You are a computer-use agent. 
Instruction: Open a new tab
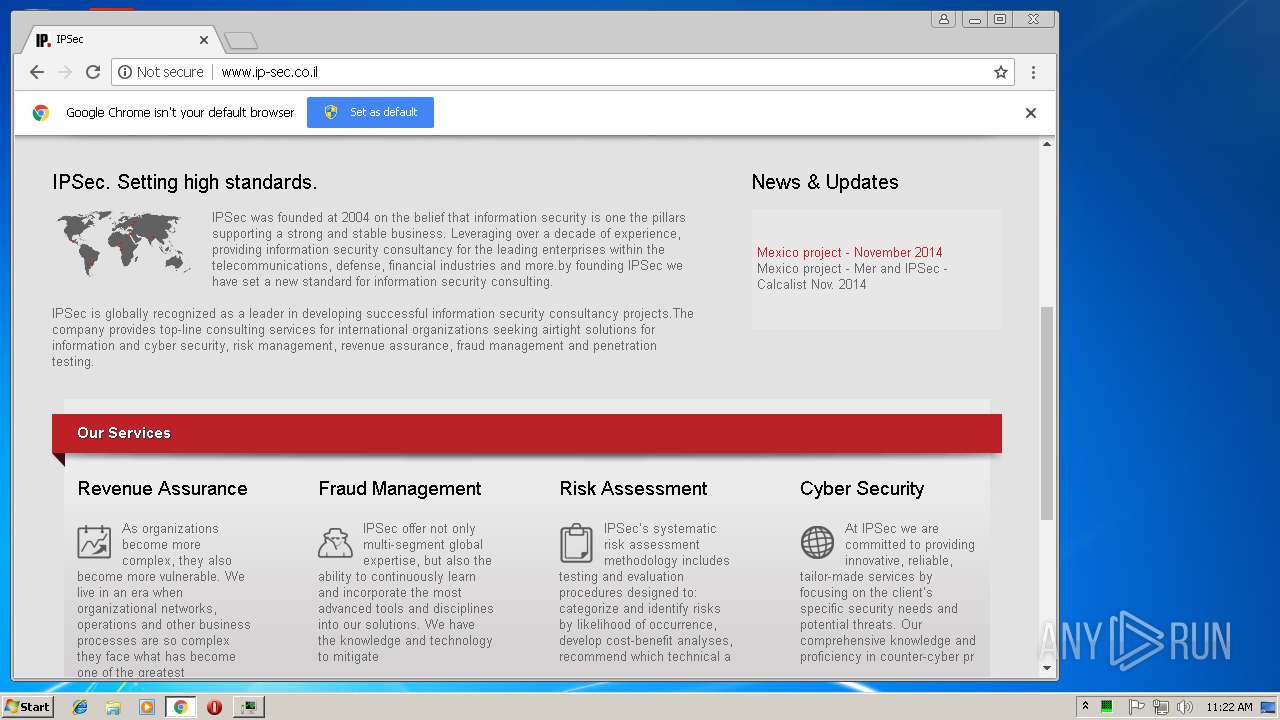241,40
